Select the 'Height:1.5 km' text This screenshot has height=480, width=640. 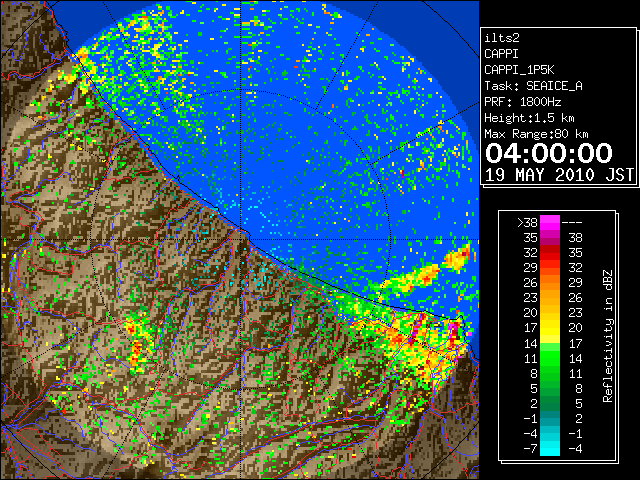(529, 118)
